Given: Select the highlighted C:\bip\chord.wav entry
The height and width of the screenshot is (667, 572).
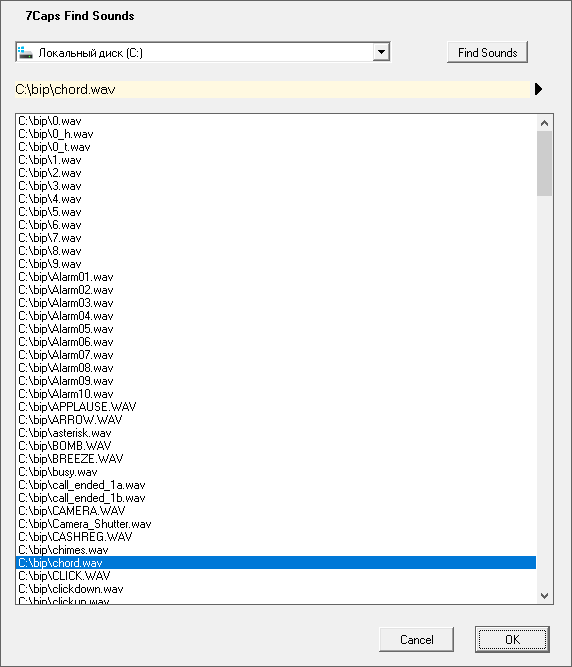Looking at the screenshot, I should tap(276, 563).
